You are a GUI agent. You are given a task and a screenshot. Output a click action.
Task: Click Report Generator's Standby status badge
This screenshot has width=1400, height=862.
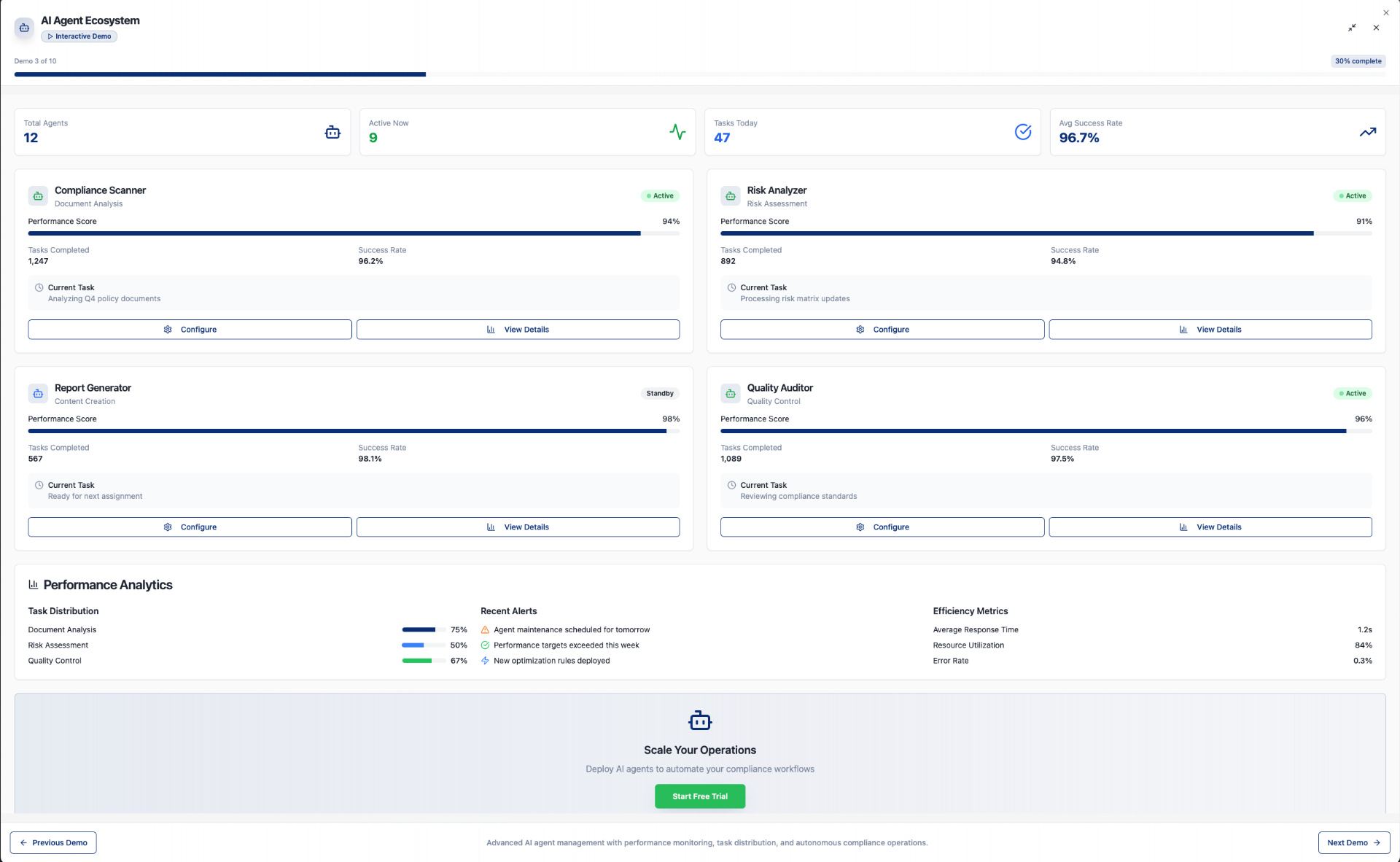pyautogui.click(x=660, y=394)
